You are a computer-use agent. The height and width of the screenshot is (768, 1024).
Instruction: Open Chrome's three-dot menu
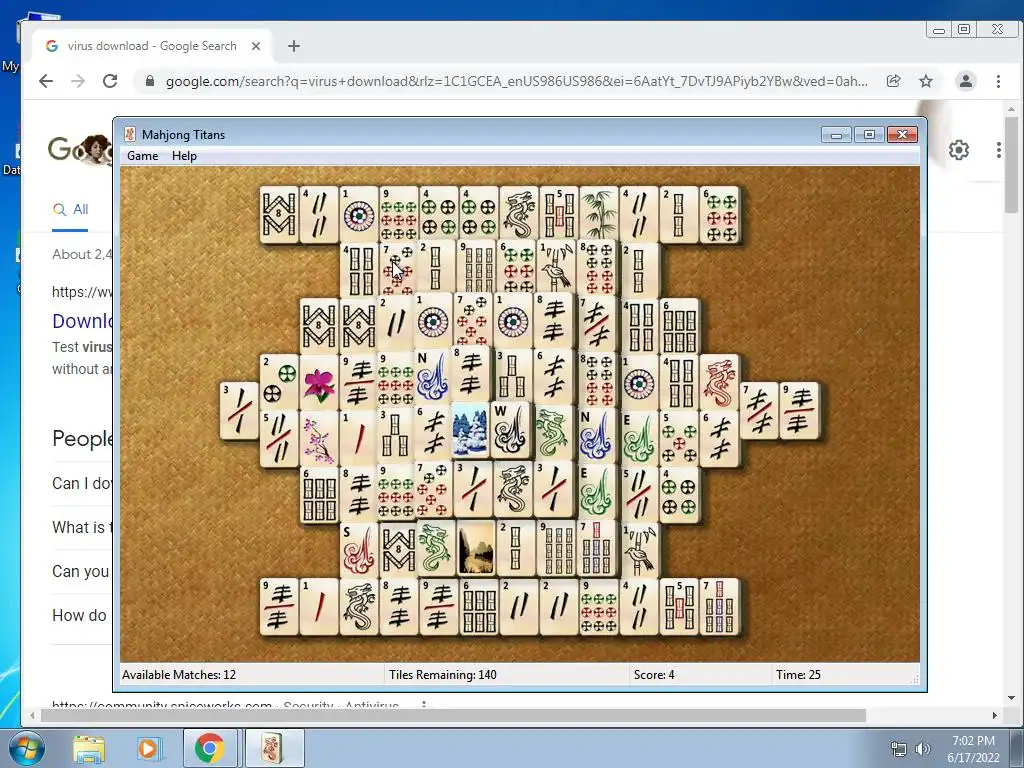pyautogui.click(x=998, y=81)
